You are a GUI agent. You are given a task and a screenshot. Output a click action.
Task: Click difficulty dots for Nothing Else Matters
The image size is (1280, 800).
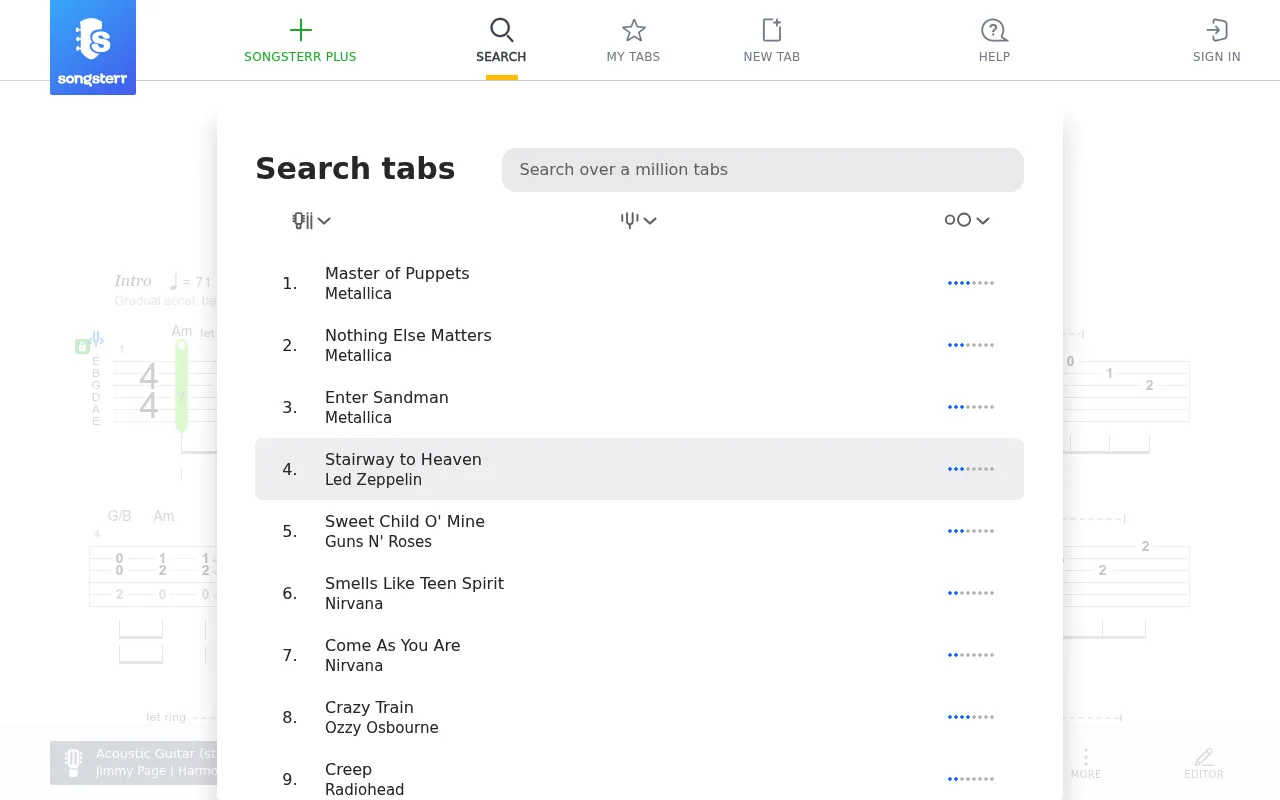[x=971, y=345]
